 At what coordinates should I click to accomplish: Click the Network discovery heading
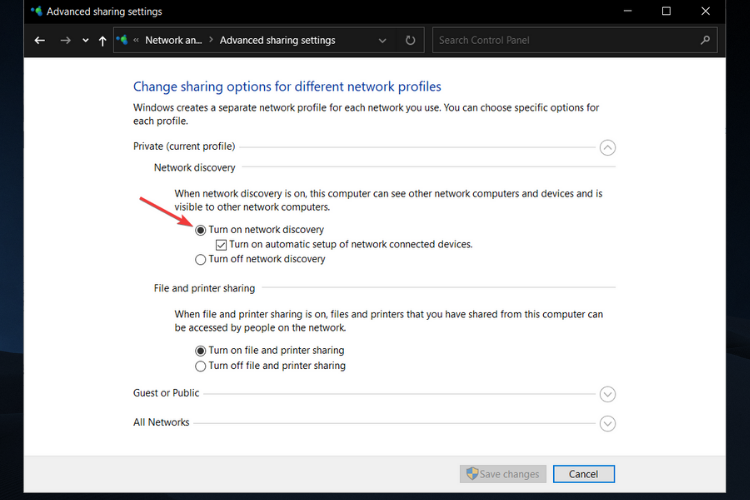[x=194, y=167]
